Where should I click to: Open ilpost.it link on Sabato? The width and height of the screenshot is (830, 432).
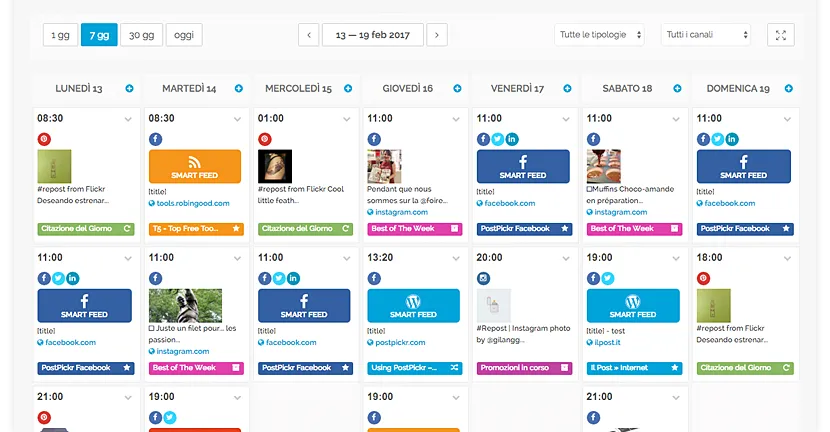pyautogui.click(x=607, y=343)
